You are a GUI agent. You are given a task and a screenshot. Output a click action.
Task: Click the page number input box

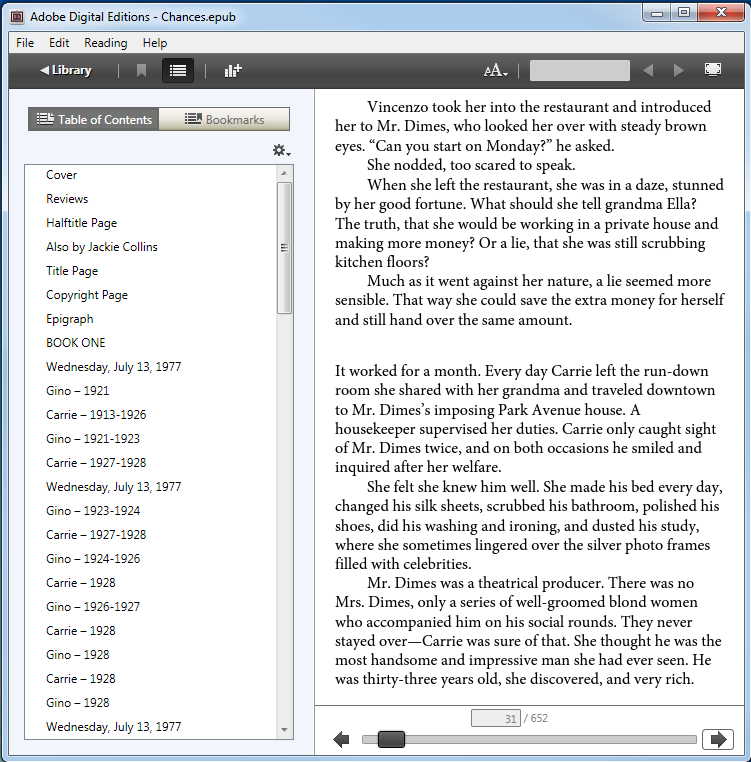[495, 718]
